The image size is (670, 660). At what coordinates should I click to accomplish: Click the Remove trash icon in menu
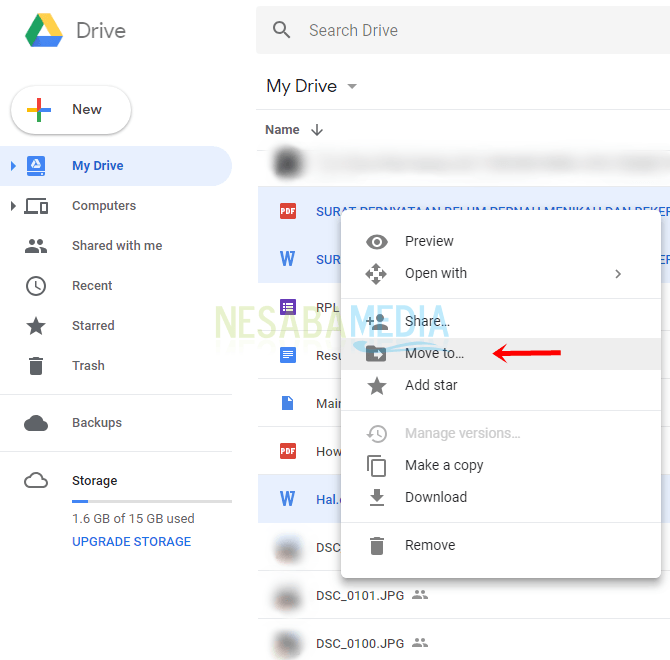(376, 546)
